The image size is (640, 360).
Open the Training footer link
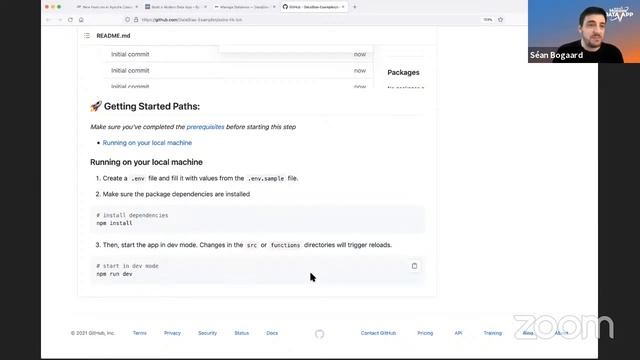click(x=493, y=333)
